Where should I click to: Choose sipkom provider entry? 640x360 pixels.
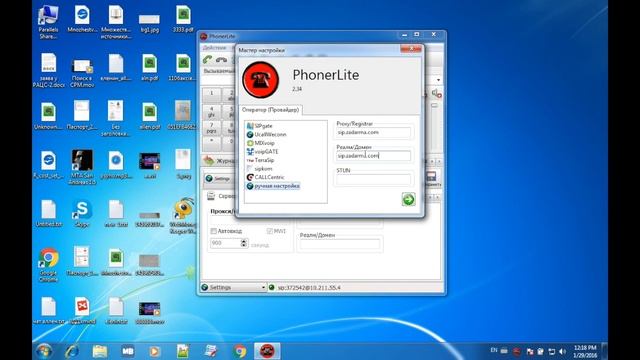click(x=260, y=169)
